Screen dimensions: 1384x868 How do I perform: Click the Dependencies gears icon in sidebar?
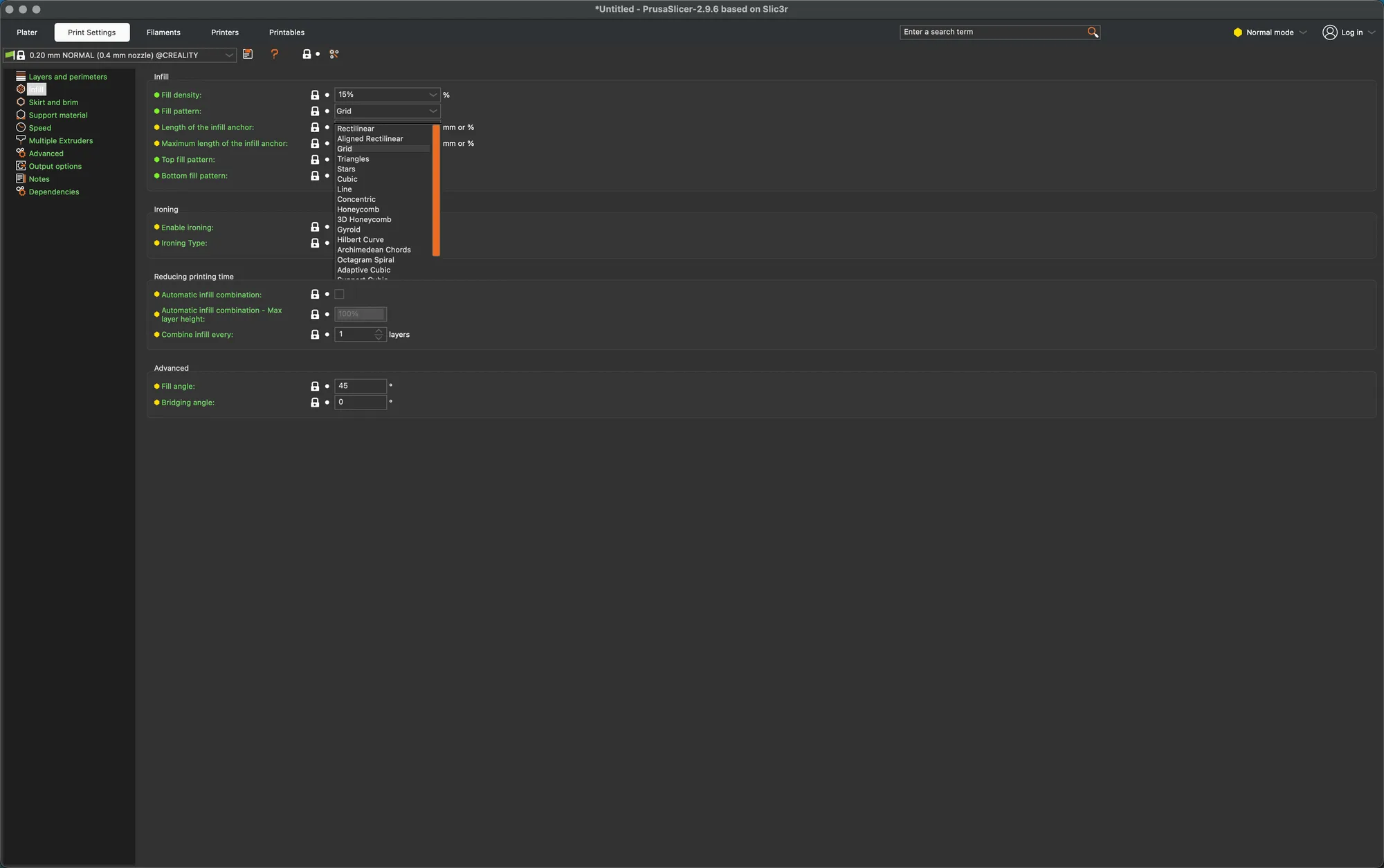pyautogui.click(x=21, y=192)
